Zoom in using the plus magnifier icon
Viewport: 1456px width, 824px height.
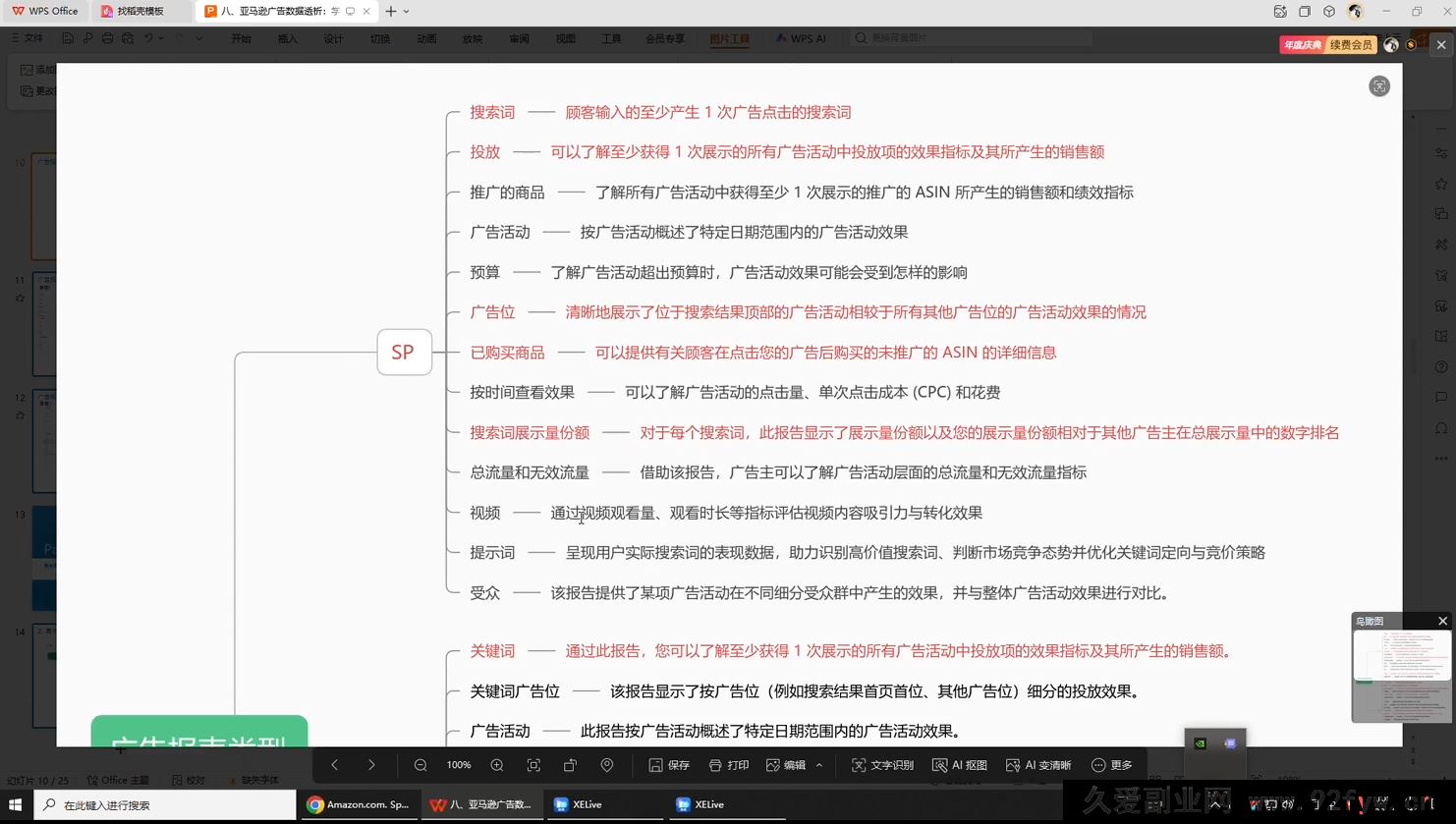pyautogui.click(x=496, y=764)
